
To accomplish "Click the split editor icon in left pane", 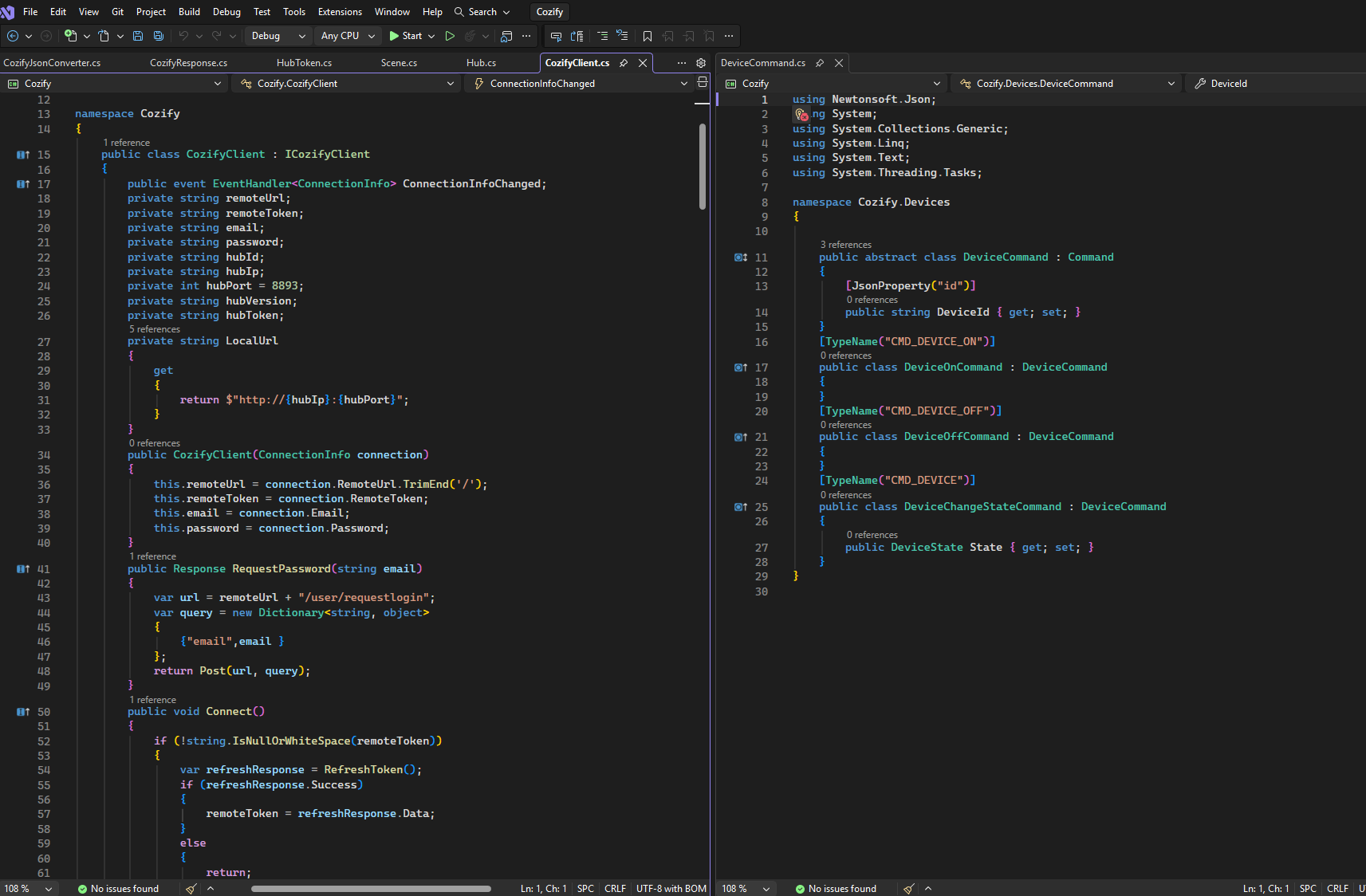I will 703,82.
